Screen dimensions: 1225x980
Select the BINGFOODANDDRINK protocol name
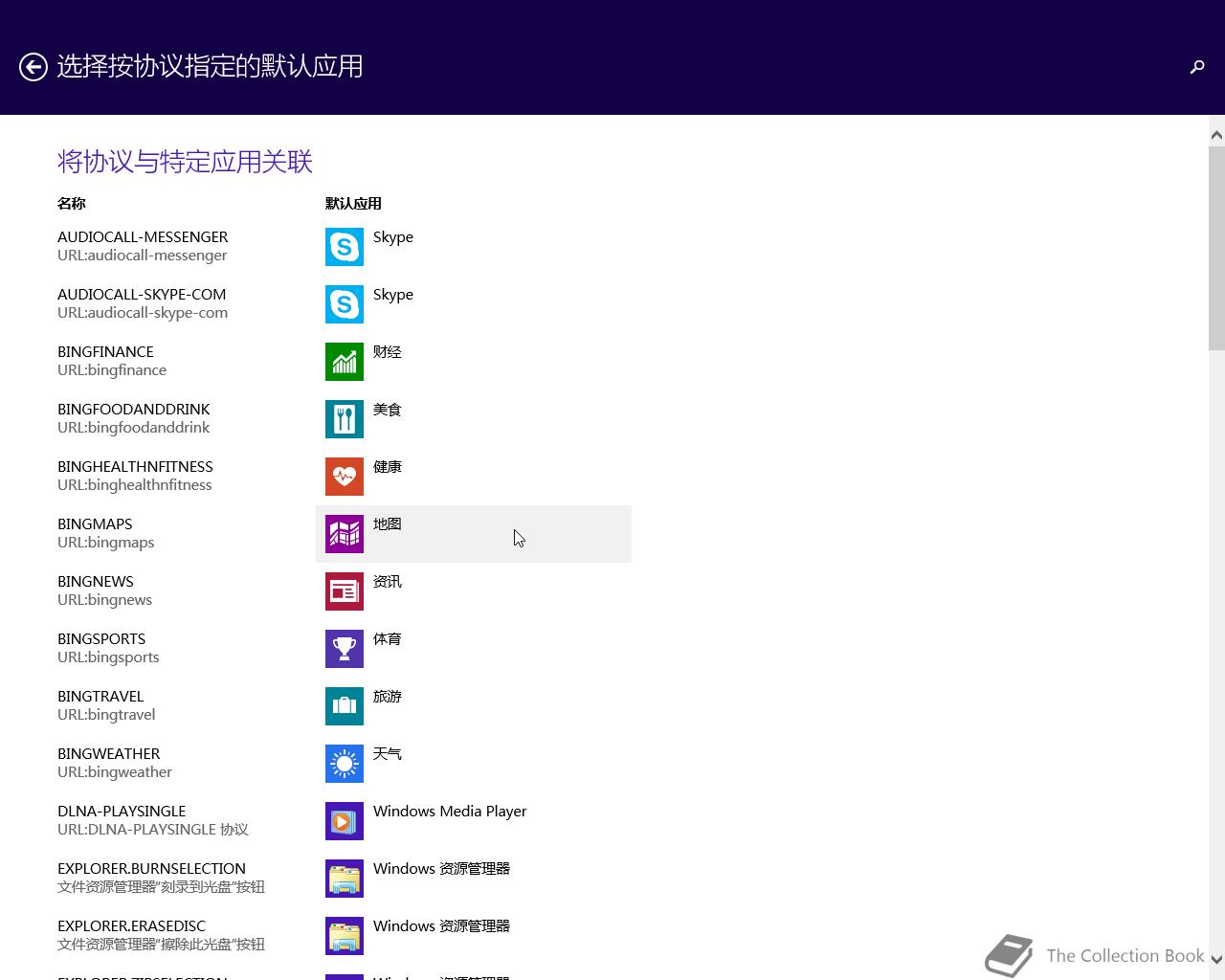[133, 410]
